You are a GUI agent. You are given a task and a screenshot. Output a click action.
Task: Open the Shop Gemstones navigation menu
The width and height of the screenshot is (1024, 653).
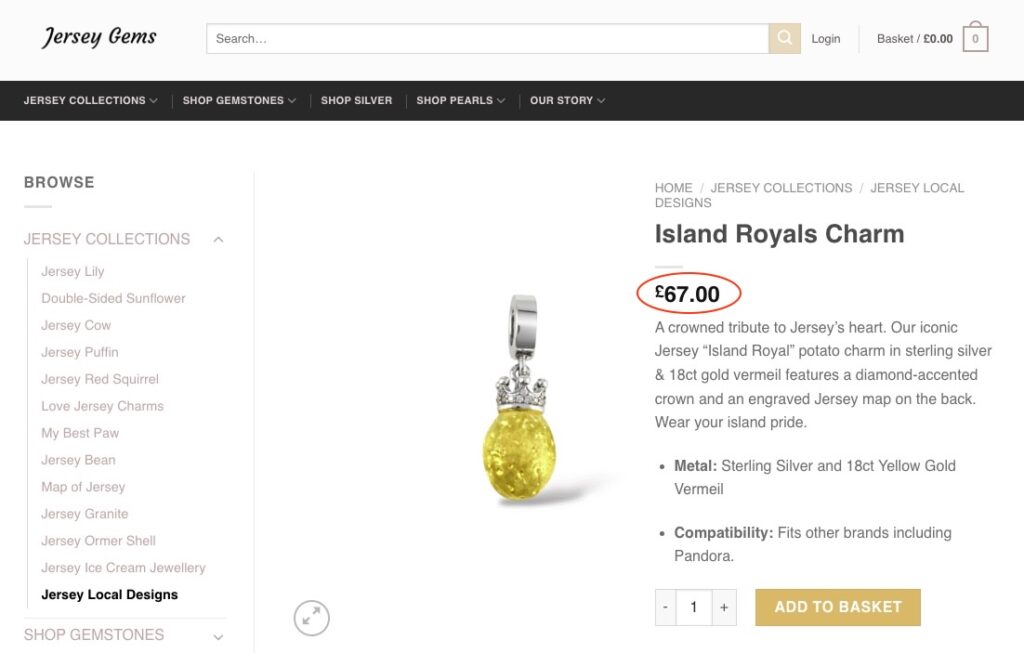click(238, 100)
